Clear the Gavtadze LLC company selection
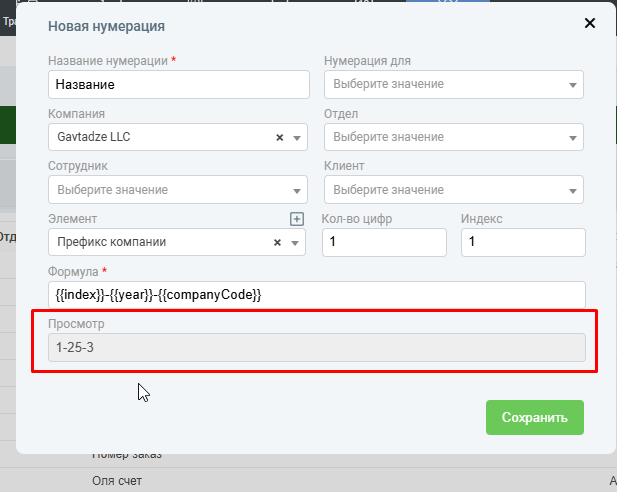 click(280, 137)
